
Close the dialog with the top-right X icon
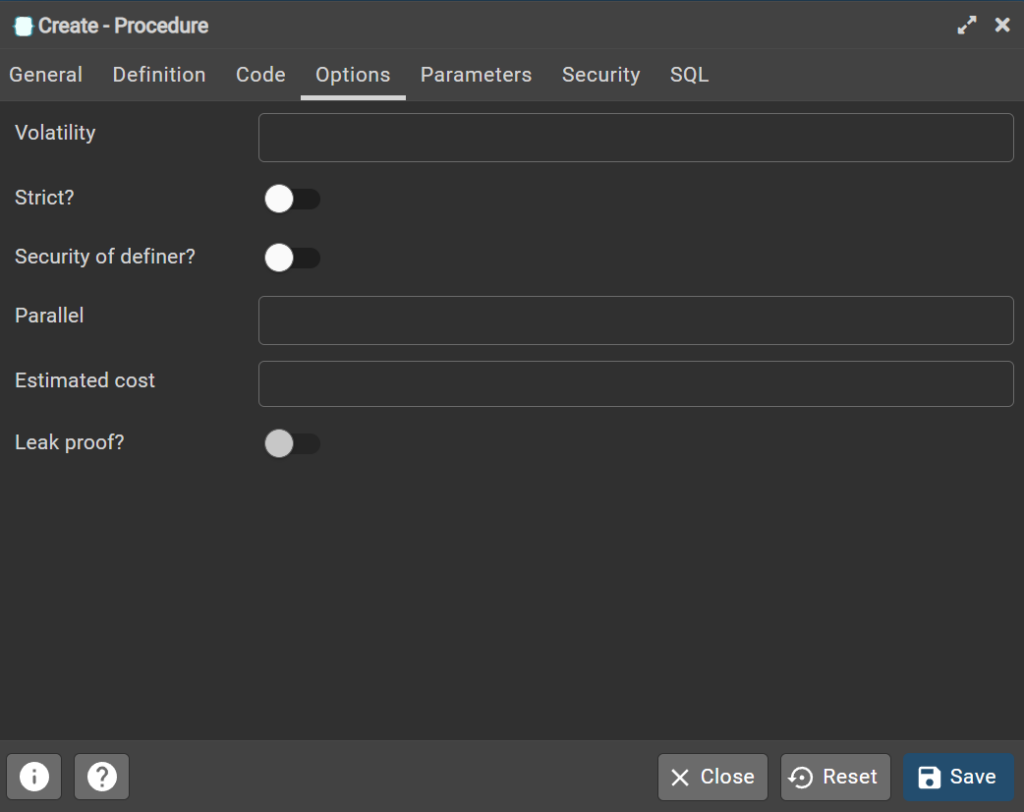(x=1002, y=25)
